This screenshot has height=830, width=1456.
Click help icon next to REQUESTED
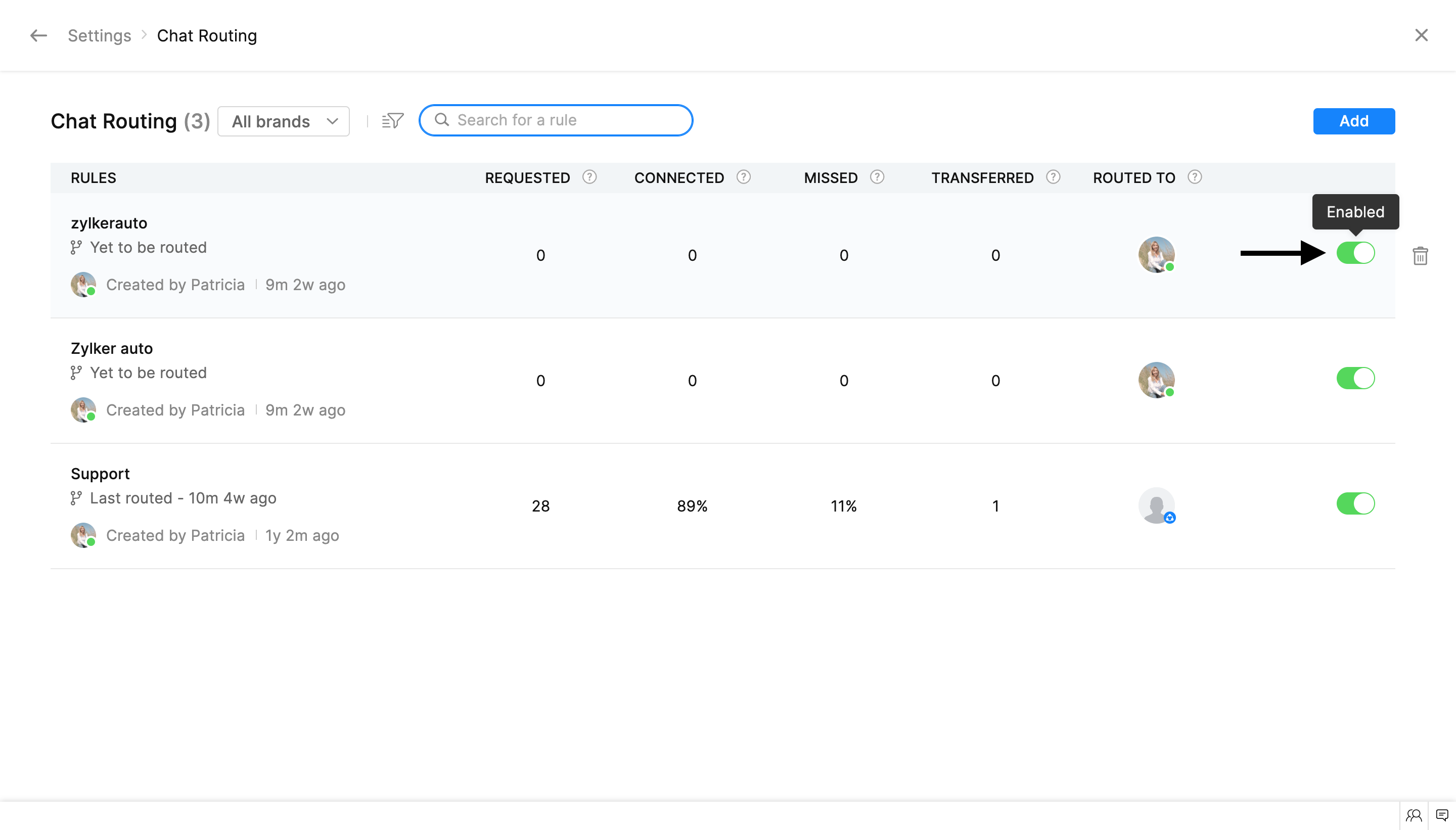coord(589,177)
